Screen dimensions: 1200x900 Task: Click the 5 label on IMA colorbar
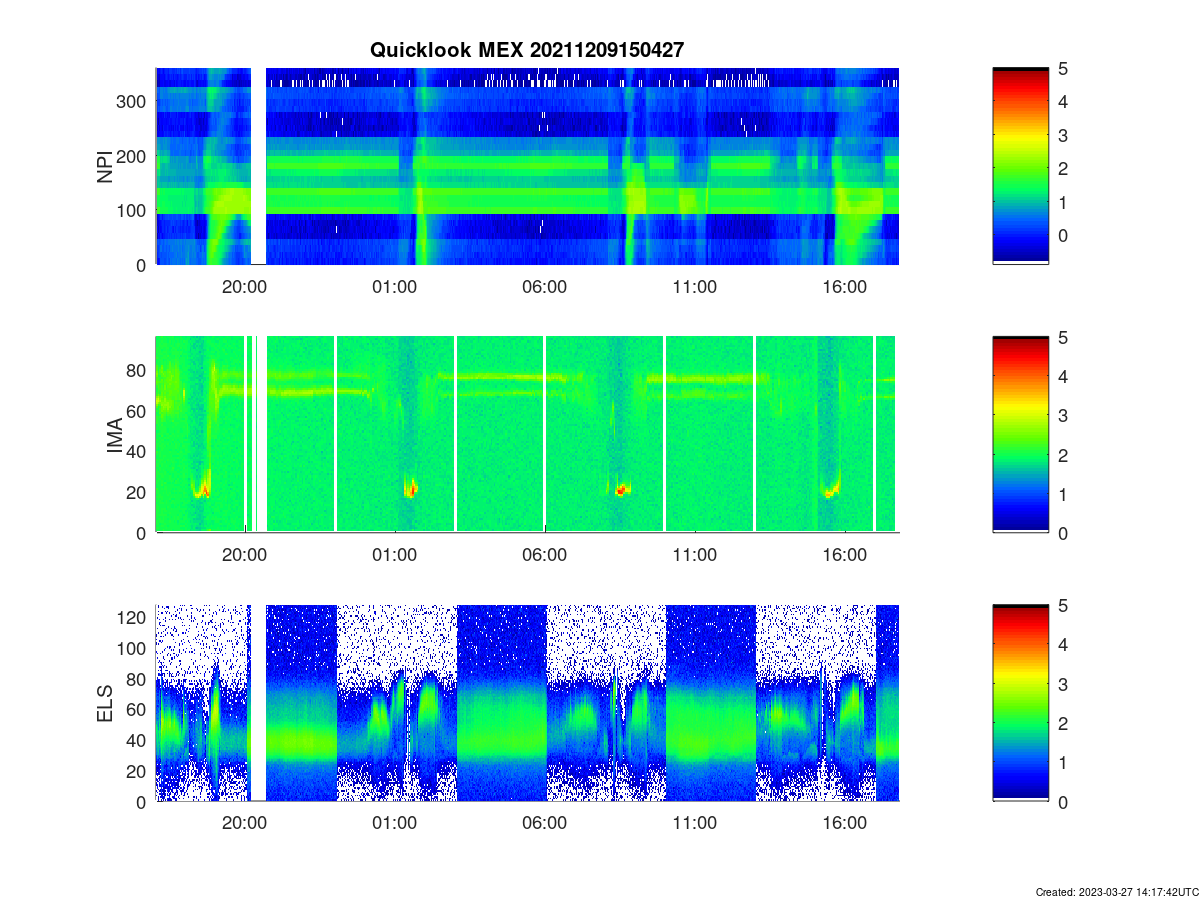click(1061, 338)
